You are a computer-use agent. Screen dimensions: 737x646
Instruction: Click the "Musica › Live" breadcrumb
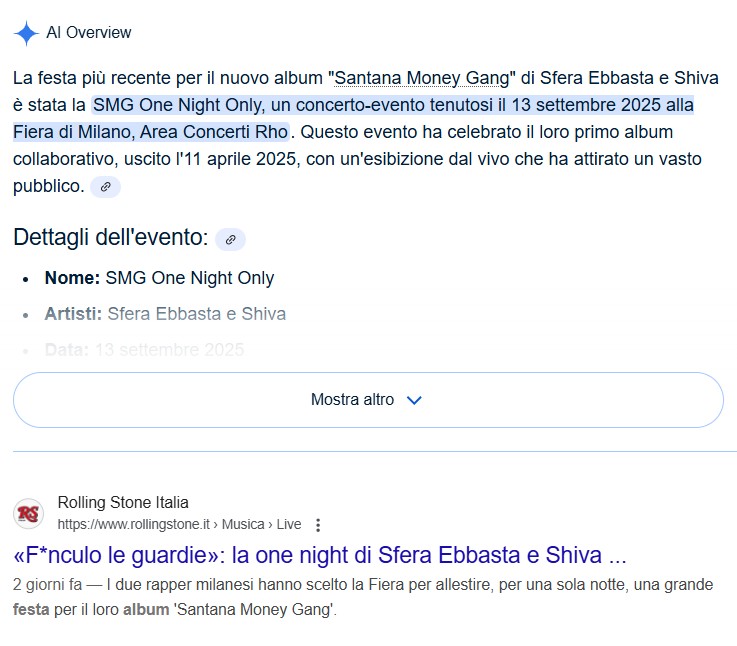tap(261, 525)
